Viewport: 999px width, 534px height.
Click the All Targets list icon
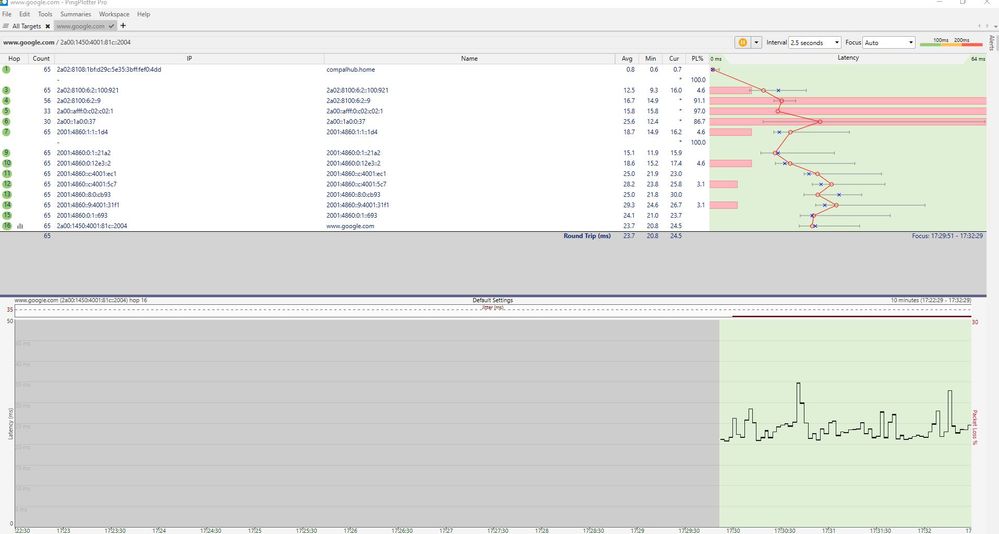(x=6, y=26)
